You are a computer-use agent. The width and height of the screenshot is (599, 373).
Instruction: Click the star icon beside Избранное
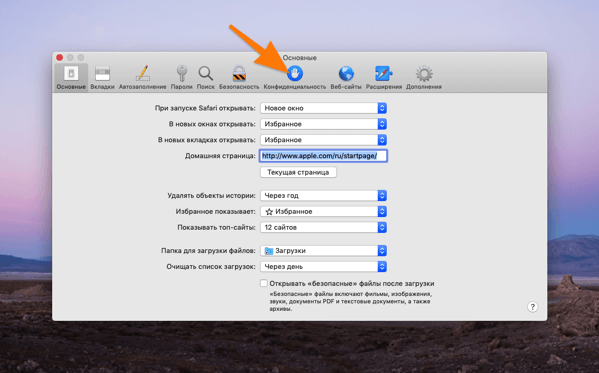pyautogui.click(x=269, y=211)
